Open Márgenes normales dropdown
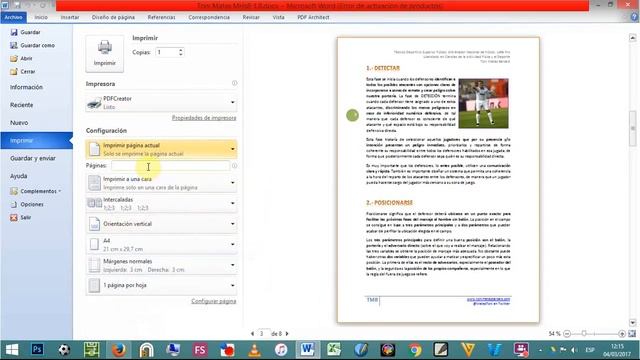The height and width of the screenshot is (360, 640). coord(161,265)
